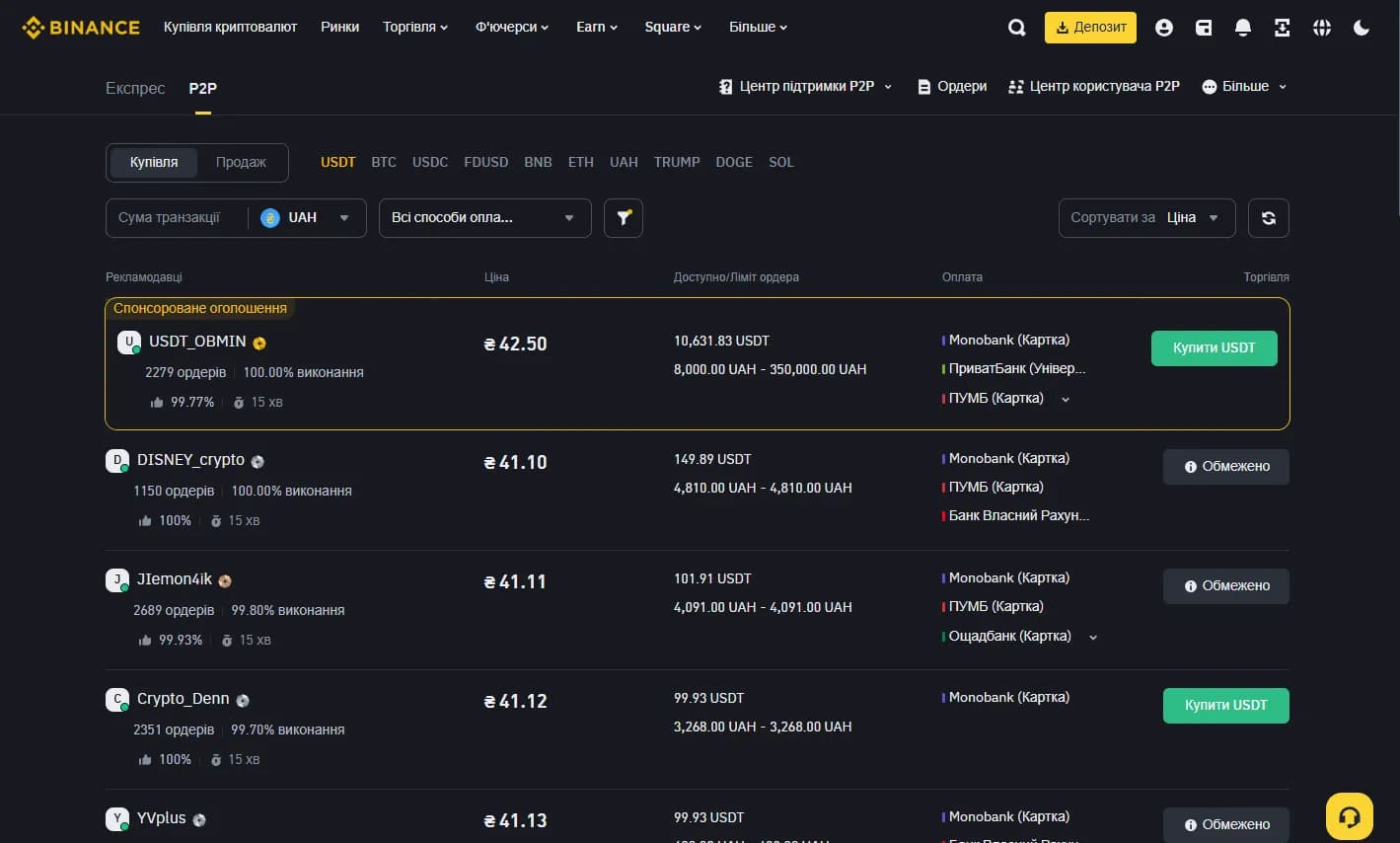1400x843 pixels.
Task: Open the Торгівля dropdown menu
Action: pyautogui.click(x=415, y=27)
